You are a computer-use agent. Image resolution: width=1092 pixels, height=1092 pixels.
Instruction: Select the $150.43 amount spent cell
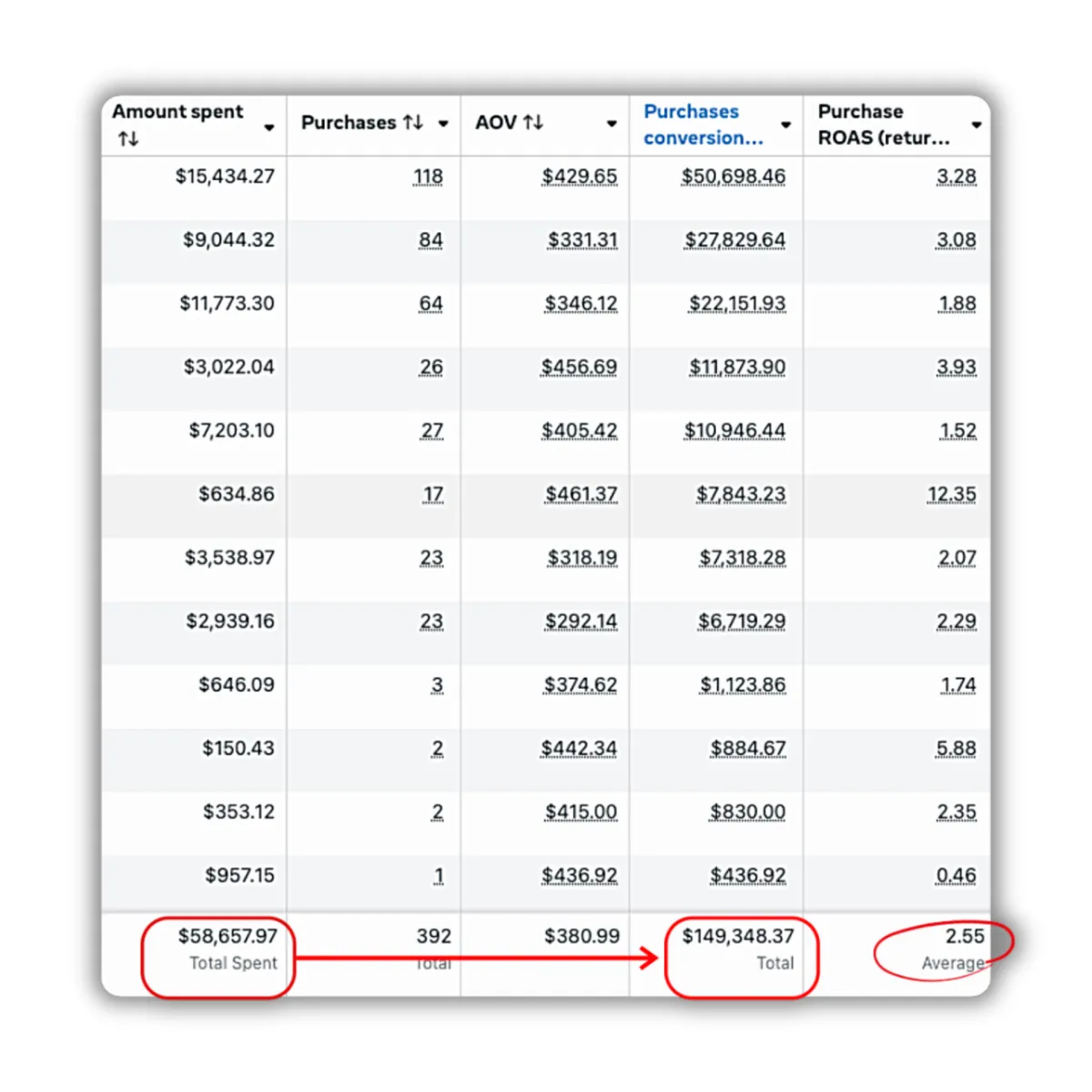coord(238,749)
